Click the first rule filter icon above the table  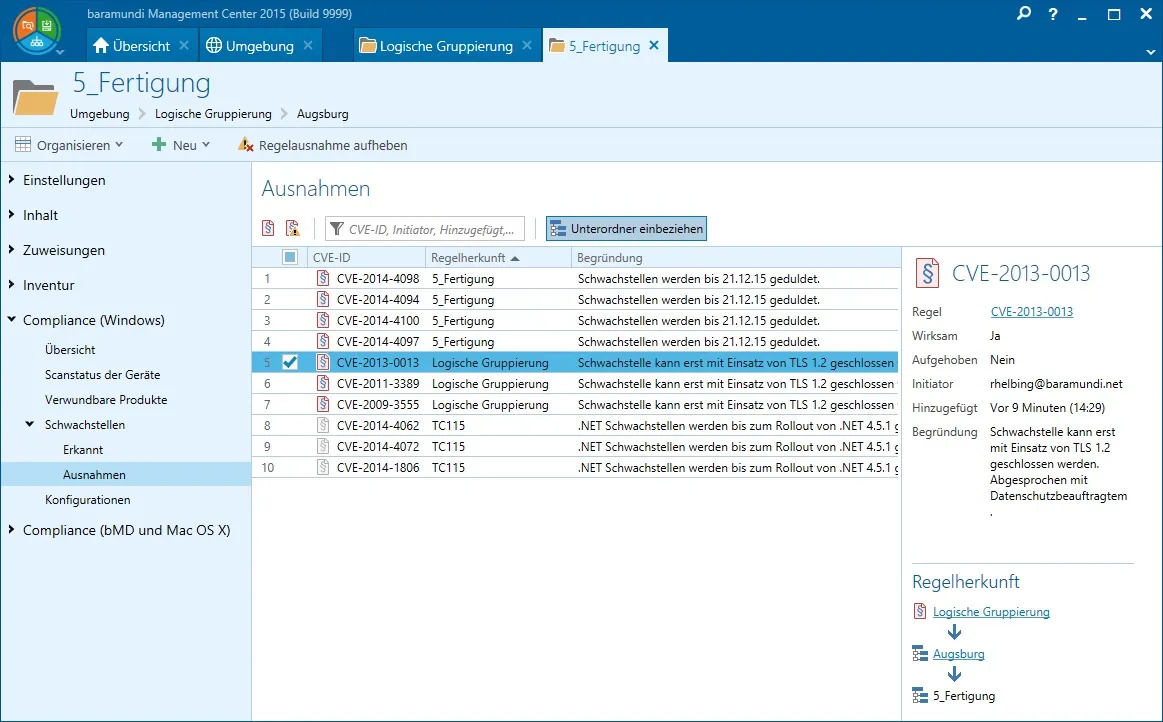coord(268,228)
